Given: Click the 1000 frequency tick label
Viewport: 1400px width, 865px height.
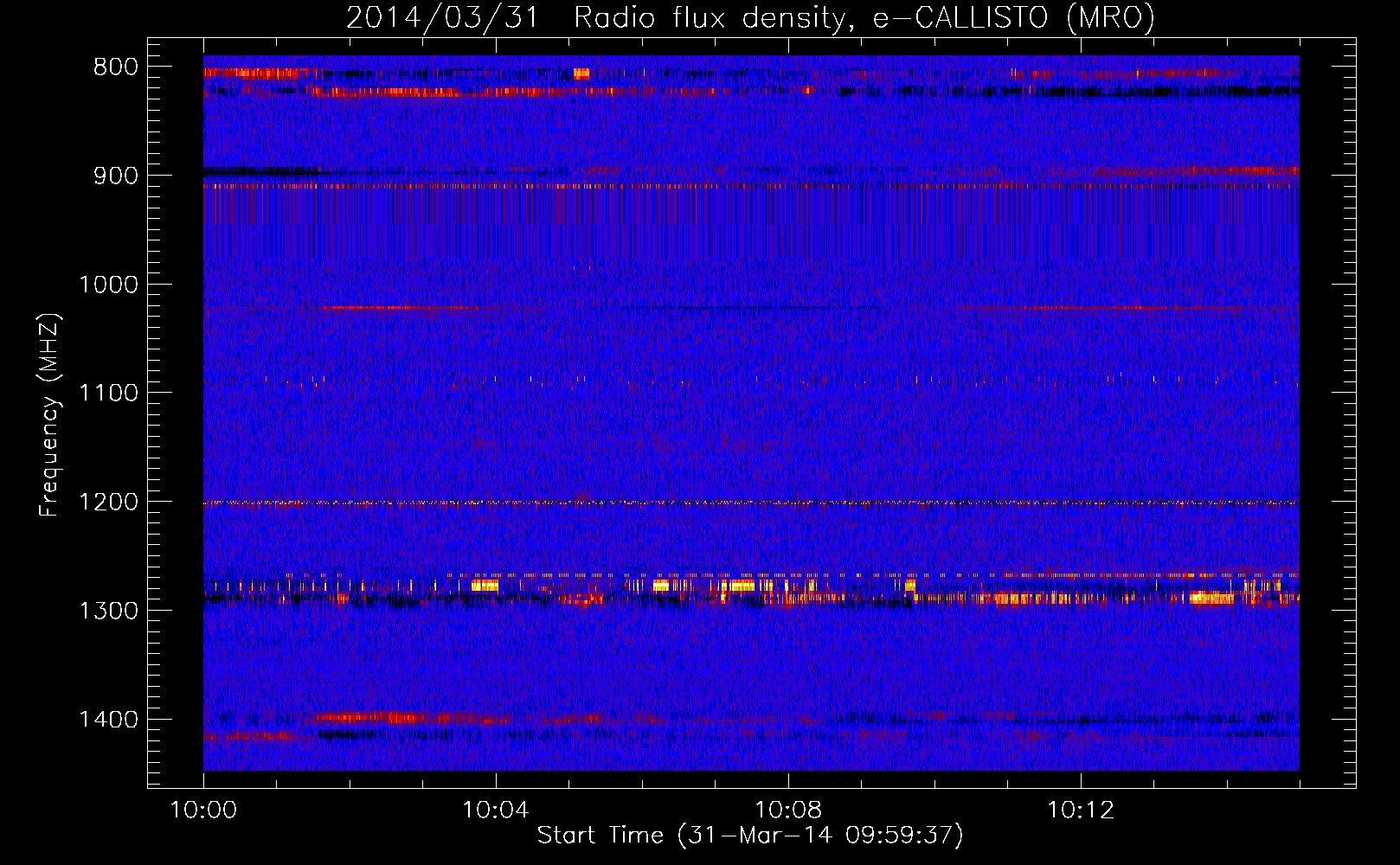Looking at the screenshot, I should (108, 285).
